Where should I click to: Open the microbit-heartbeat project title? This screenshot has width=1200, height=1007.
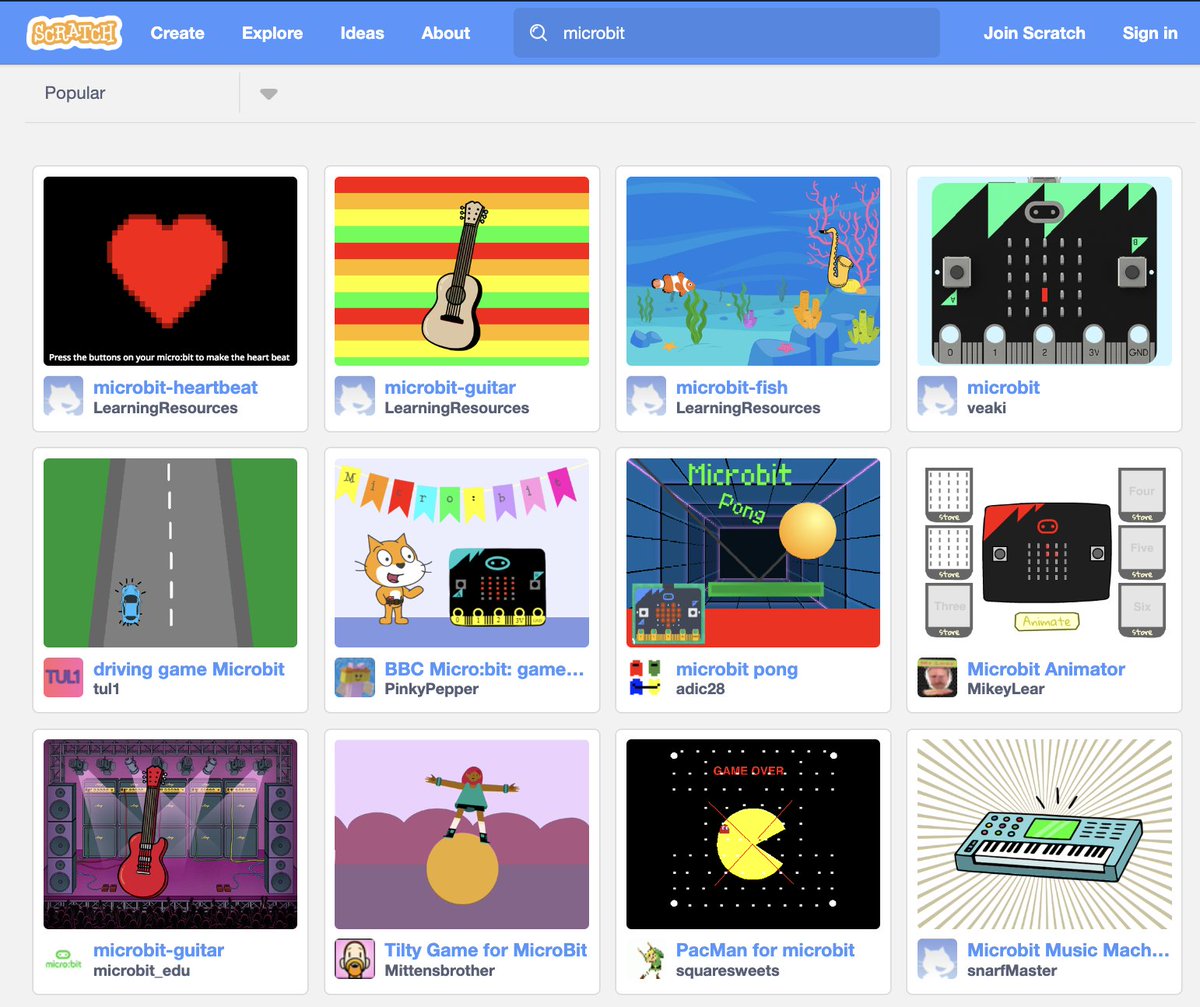click(x=175, y=387)
